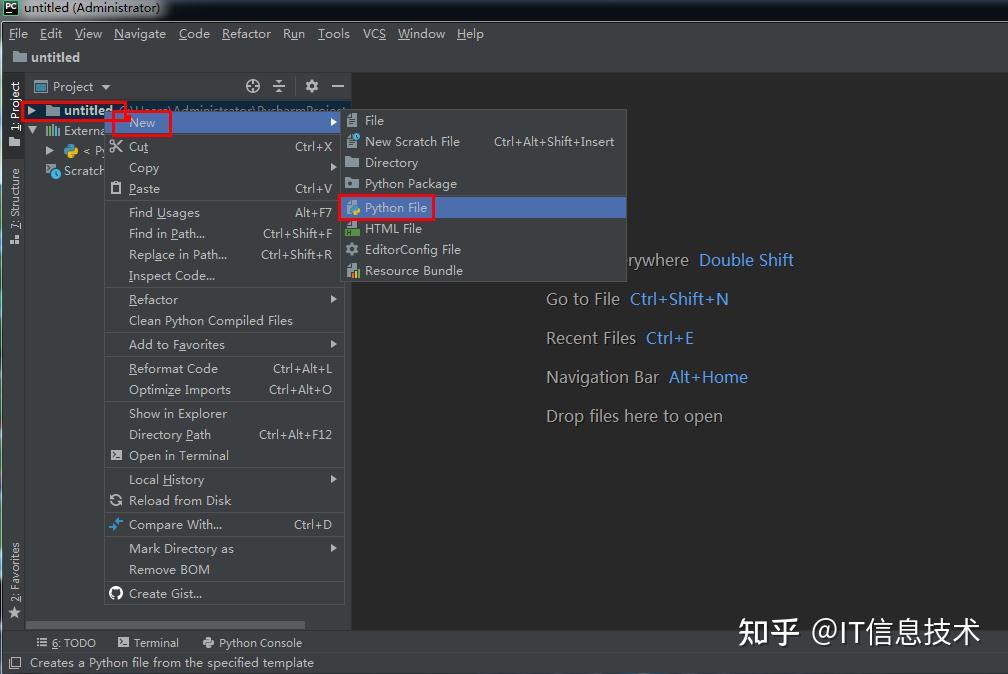Open the Mark Directory as submenu
Viewport: 1008px width, 674px height.
pyautogui.click(x=181, y=548)
